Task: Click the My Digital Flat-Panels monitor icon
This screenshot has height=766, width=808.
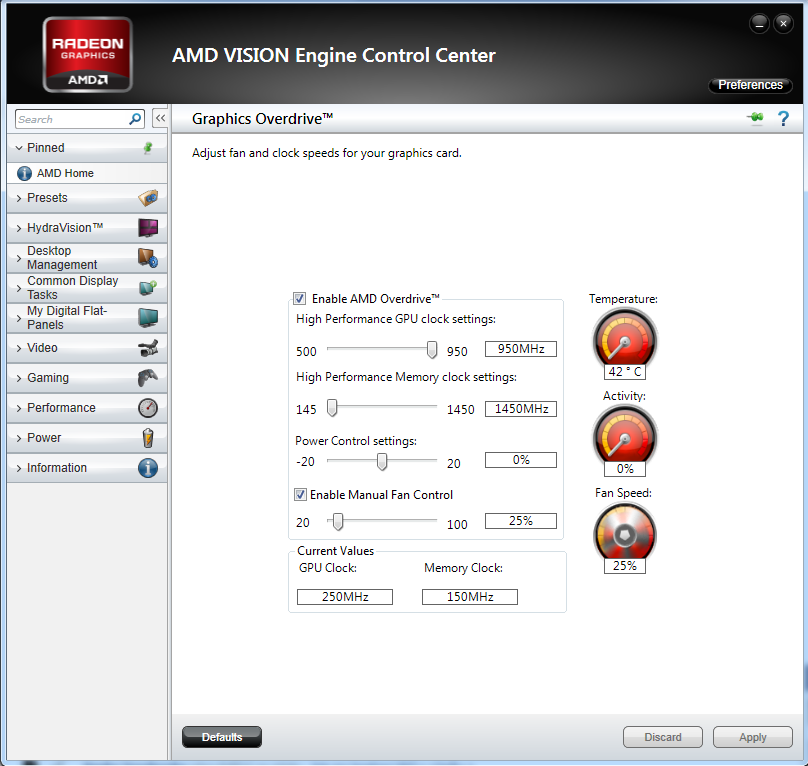Action: [148, 318]
